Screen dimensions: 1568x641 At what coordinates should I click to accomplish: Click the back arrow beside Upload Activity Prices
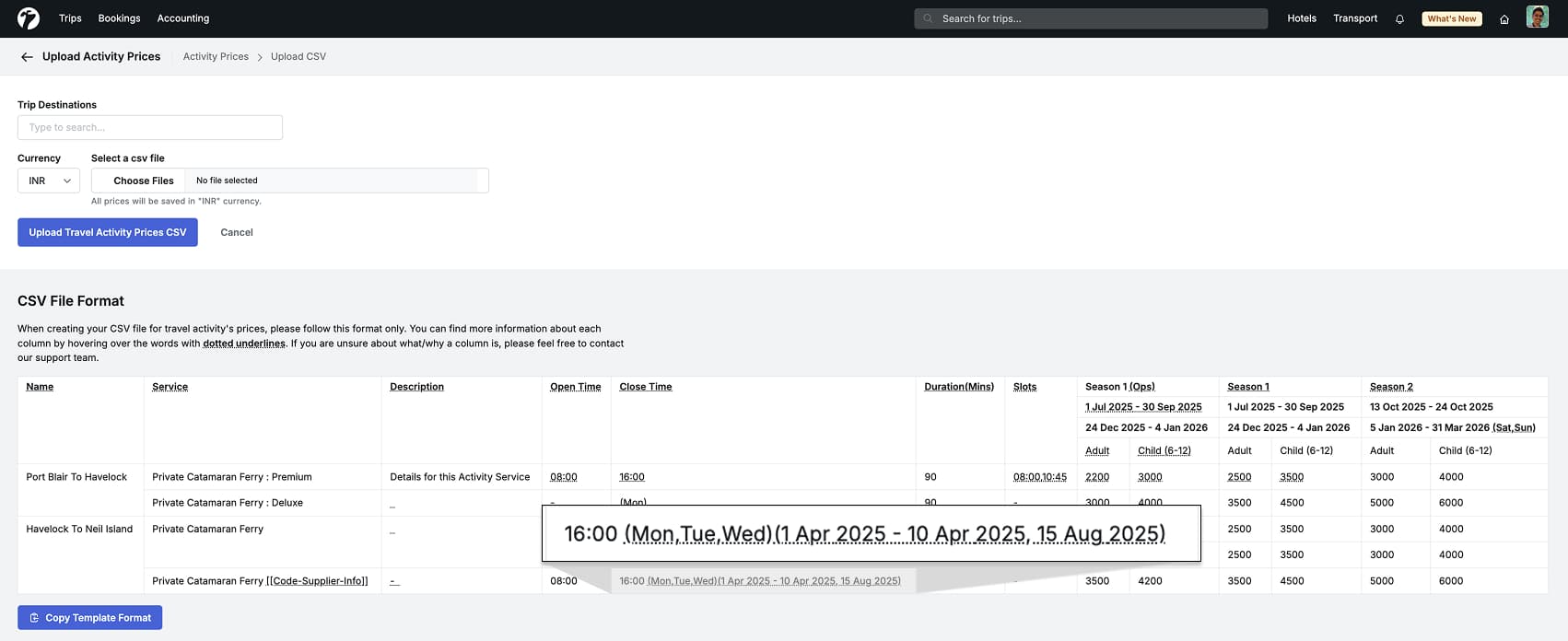point(27,57)
